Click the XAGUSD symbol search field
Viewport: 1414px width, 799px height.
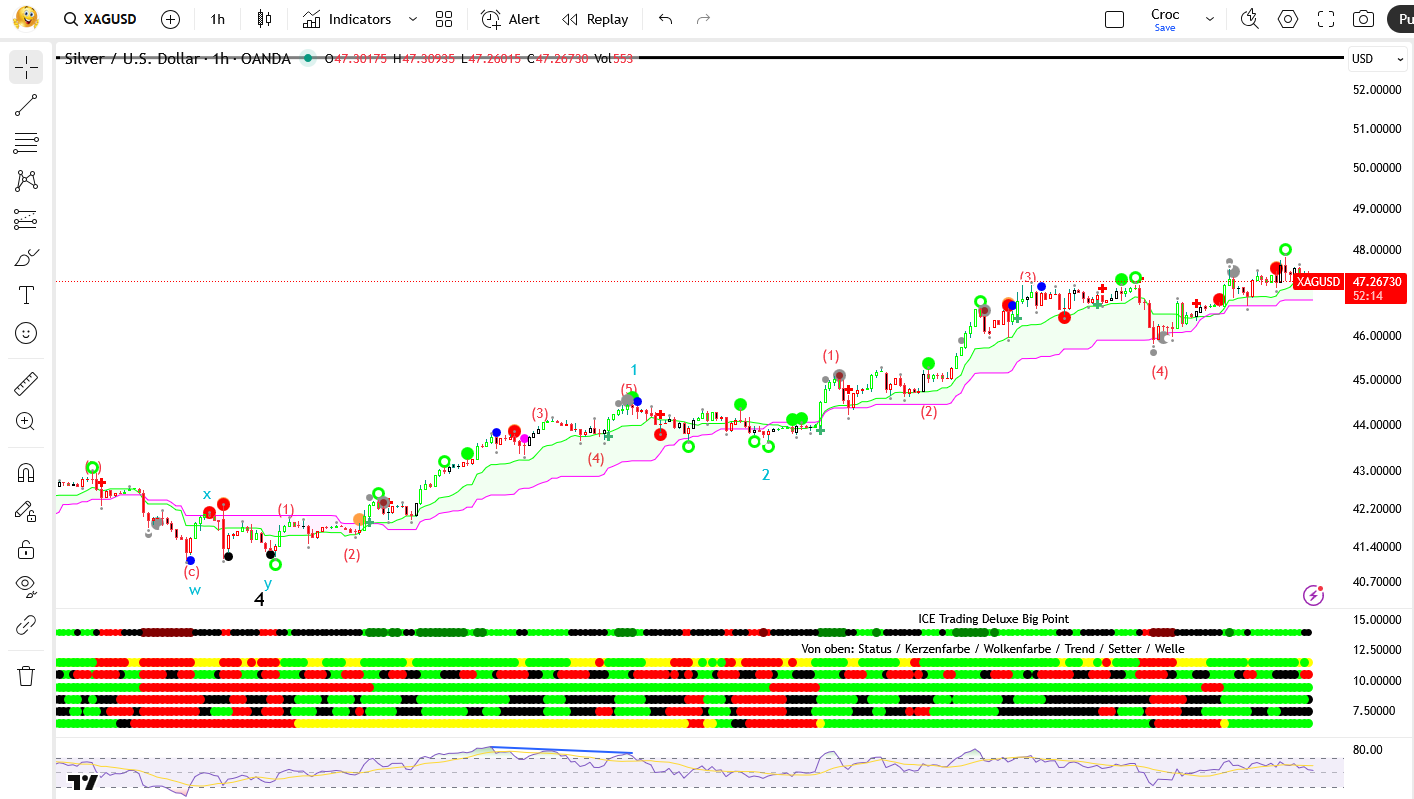click(100, 19)
